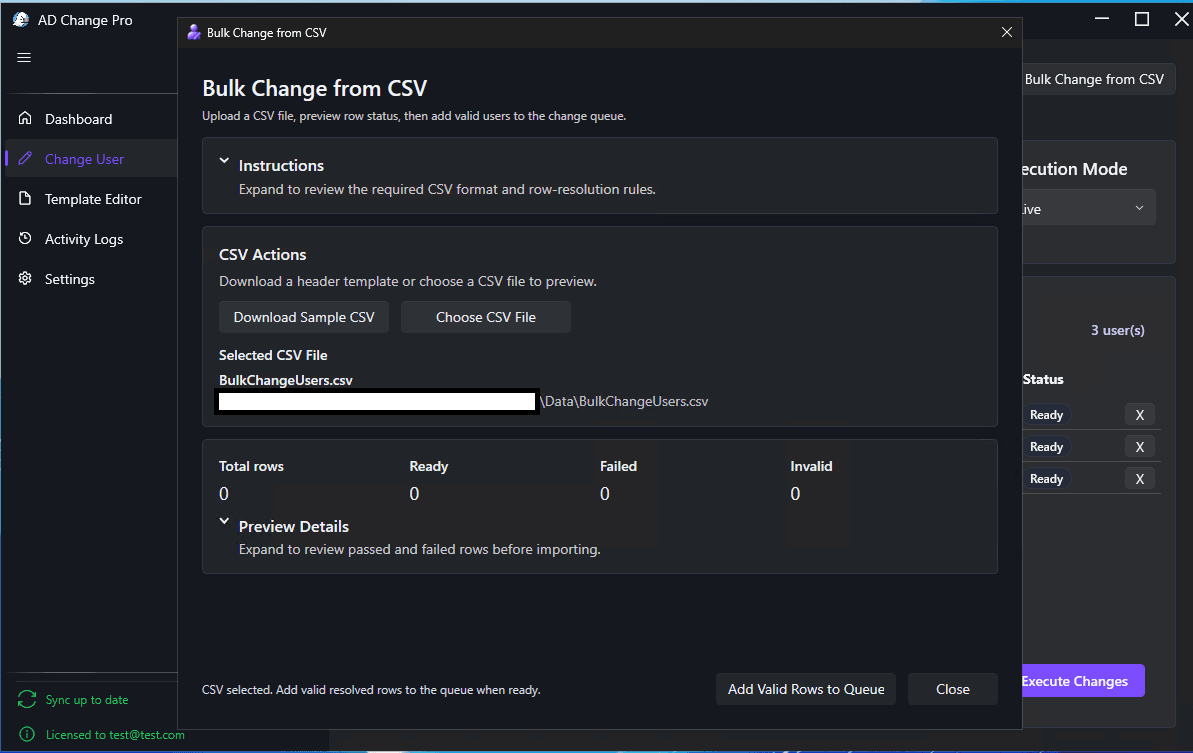The image size is (1193, 753).
Task: Open Template Editor from the sidebar
Action: [x=94, y=199]
